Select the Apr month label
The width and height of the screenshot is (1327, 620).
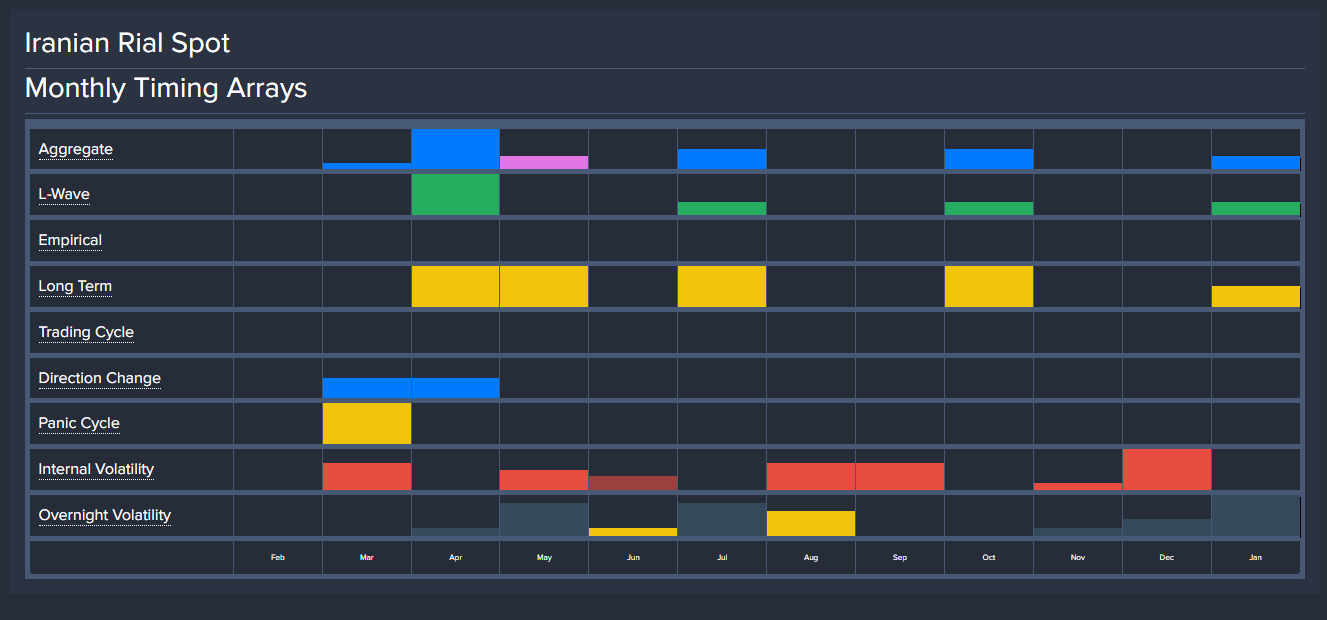(x=456, y=557)
